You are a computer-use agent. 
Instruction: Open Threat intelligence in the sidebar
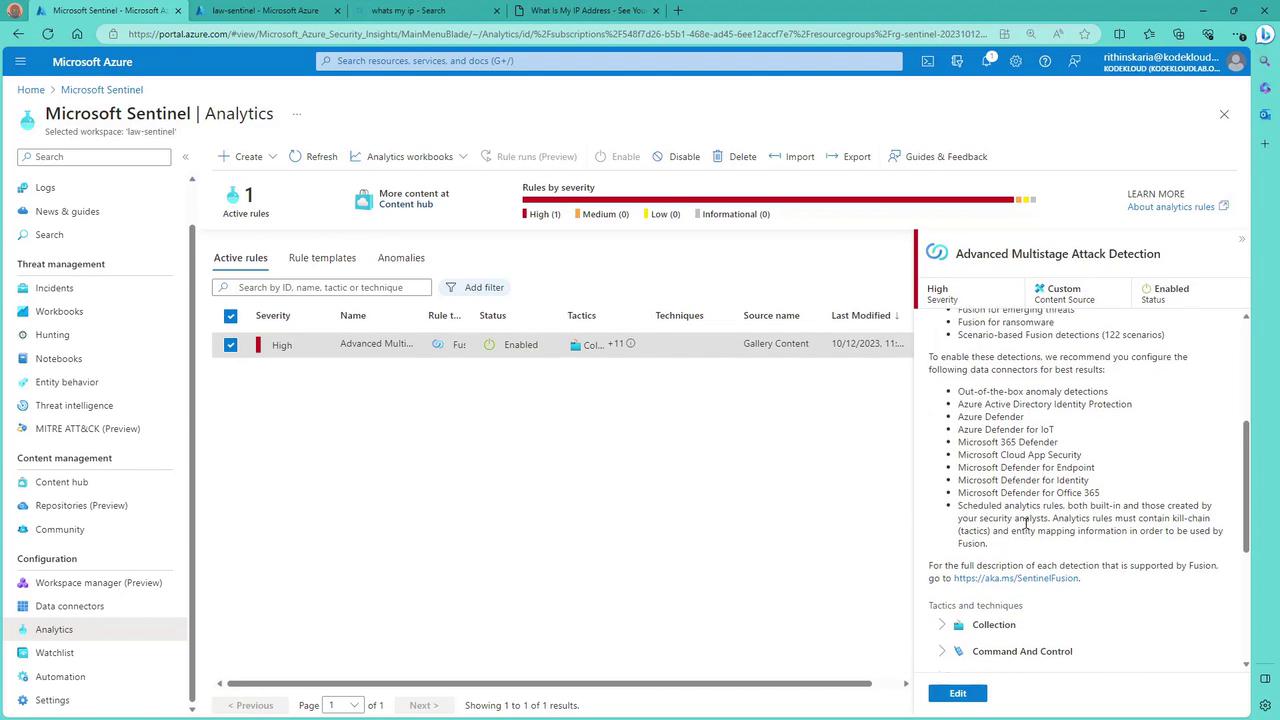tap(74, 406)
